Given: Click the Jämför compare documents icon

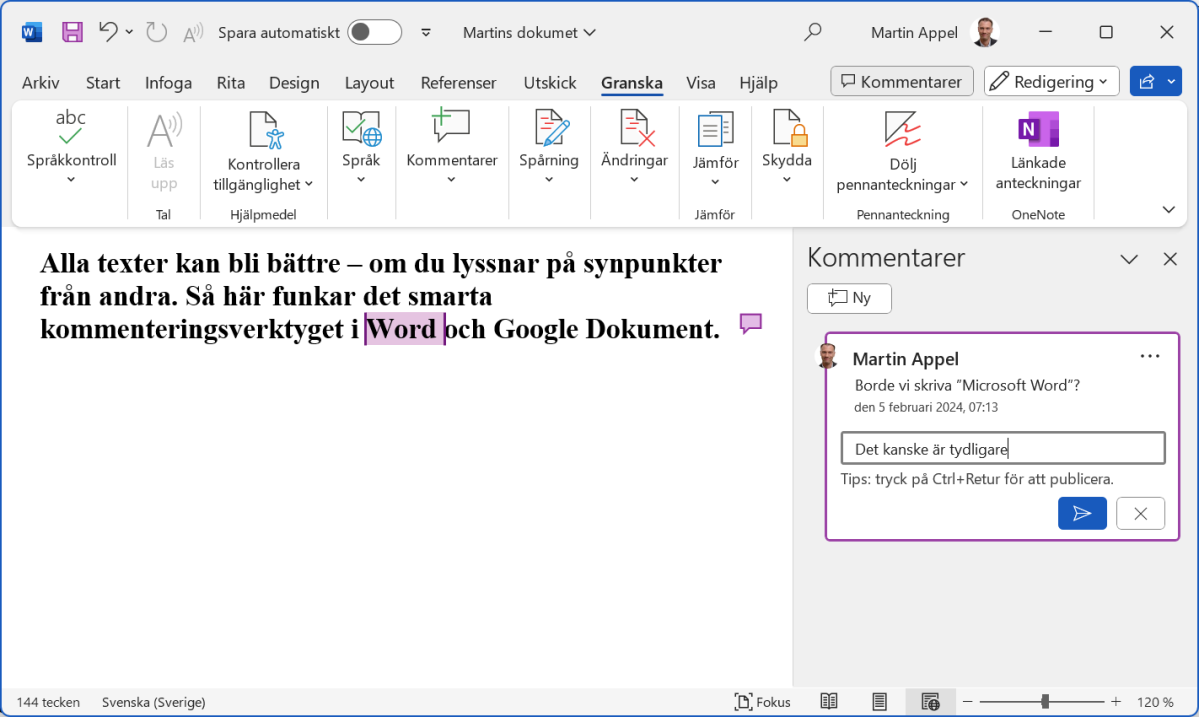Looking at the screenshot, I should pyautogui.click(x=715, y=130).
